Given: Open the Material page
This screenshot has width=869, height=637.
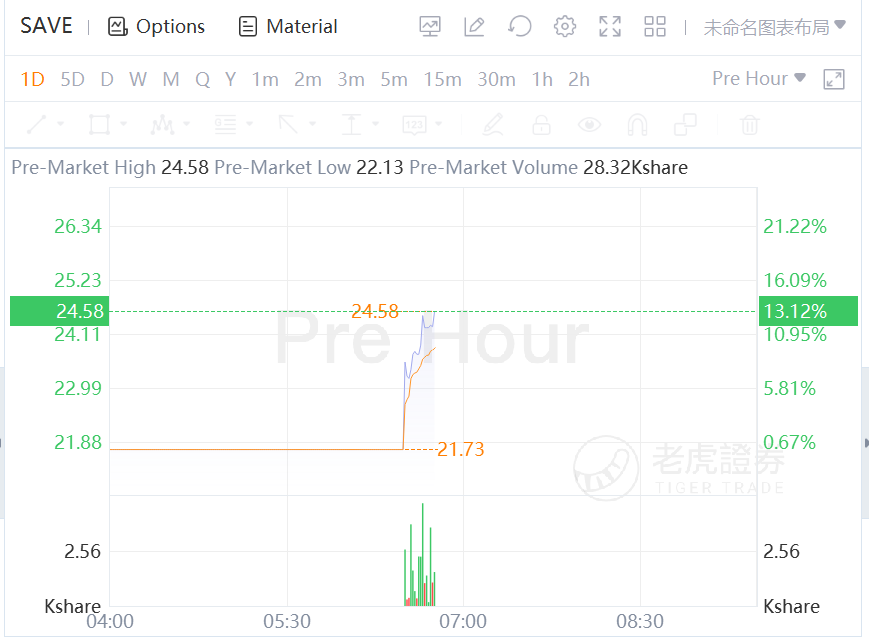Looking at the screenshot, I should (x=288, y=27).
